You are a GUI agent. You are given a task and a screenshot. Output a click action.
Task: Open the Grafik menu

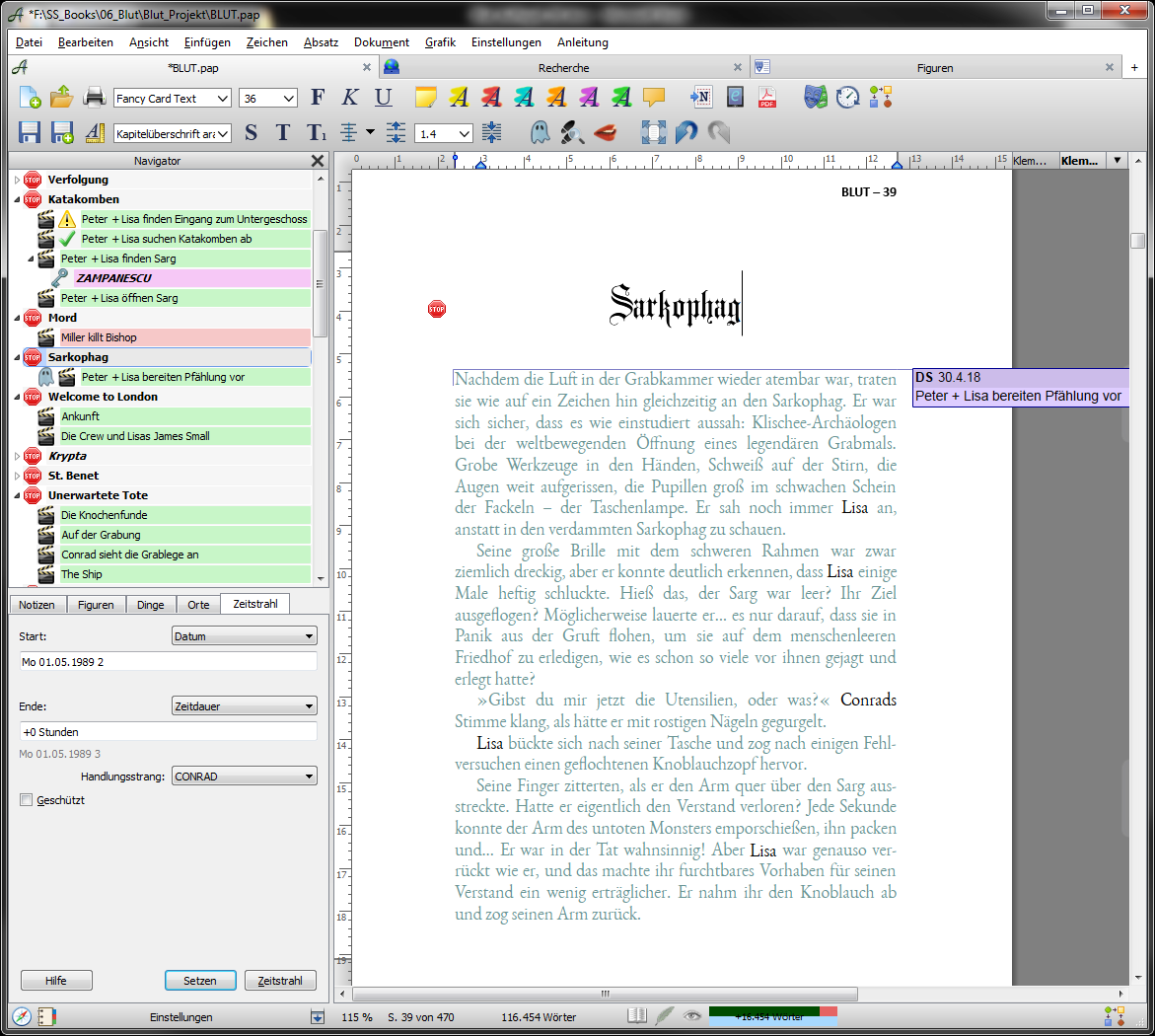coord(440,42)
